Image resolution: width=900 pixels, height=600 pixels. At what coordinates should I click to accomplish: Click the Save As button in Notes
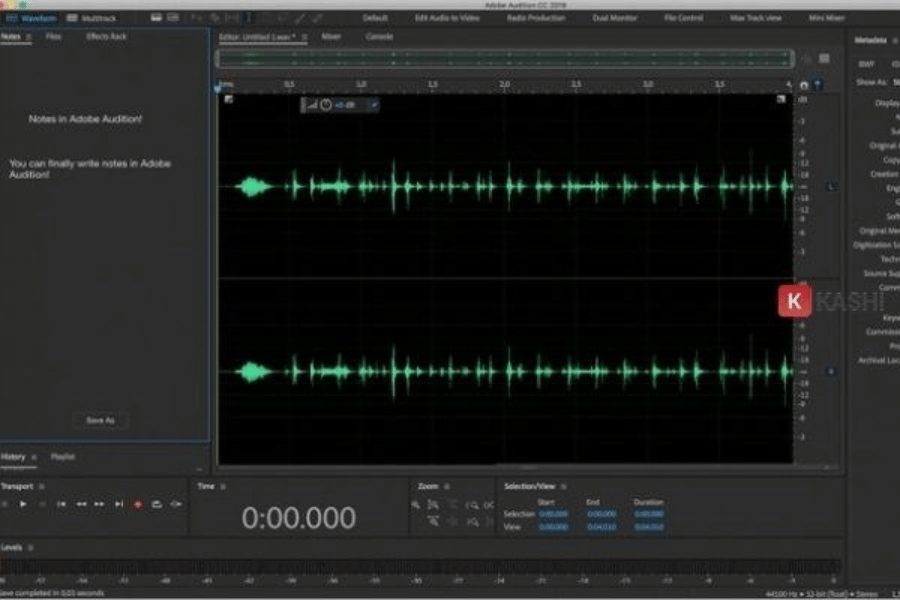(x=100, y=421)
